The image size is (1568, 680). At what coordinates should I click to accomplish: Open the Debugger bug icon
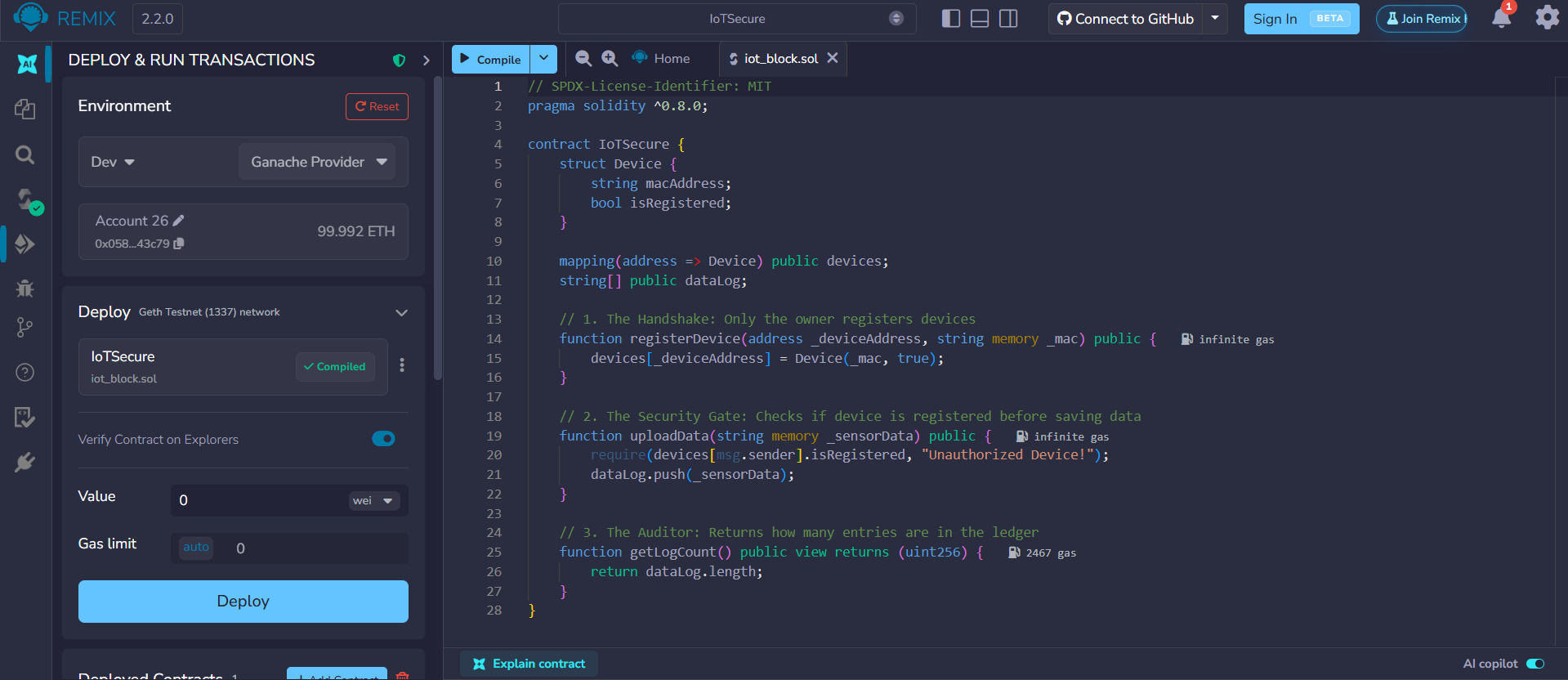tap(25, 288)
